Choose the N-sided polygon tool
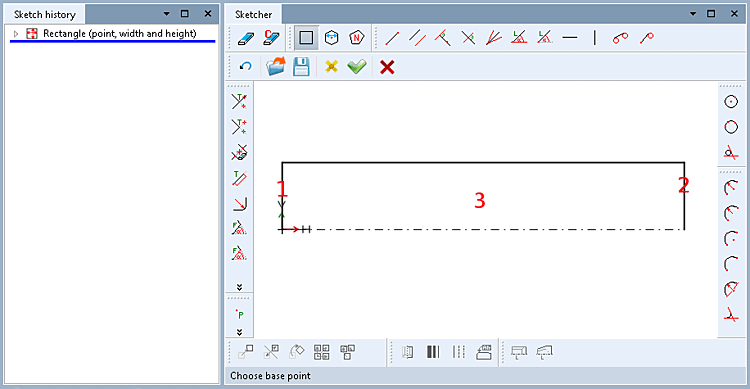The image size is (750, 389). 356,38
